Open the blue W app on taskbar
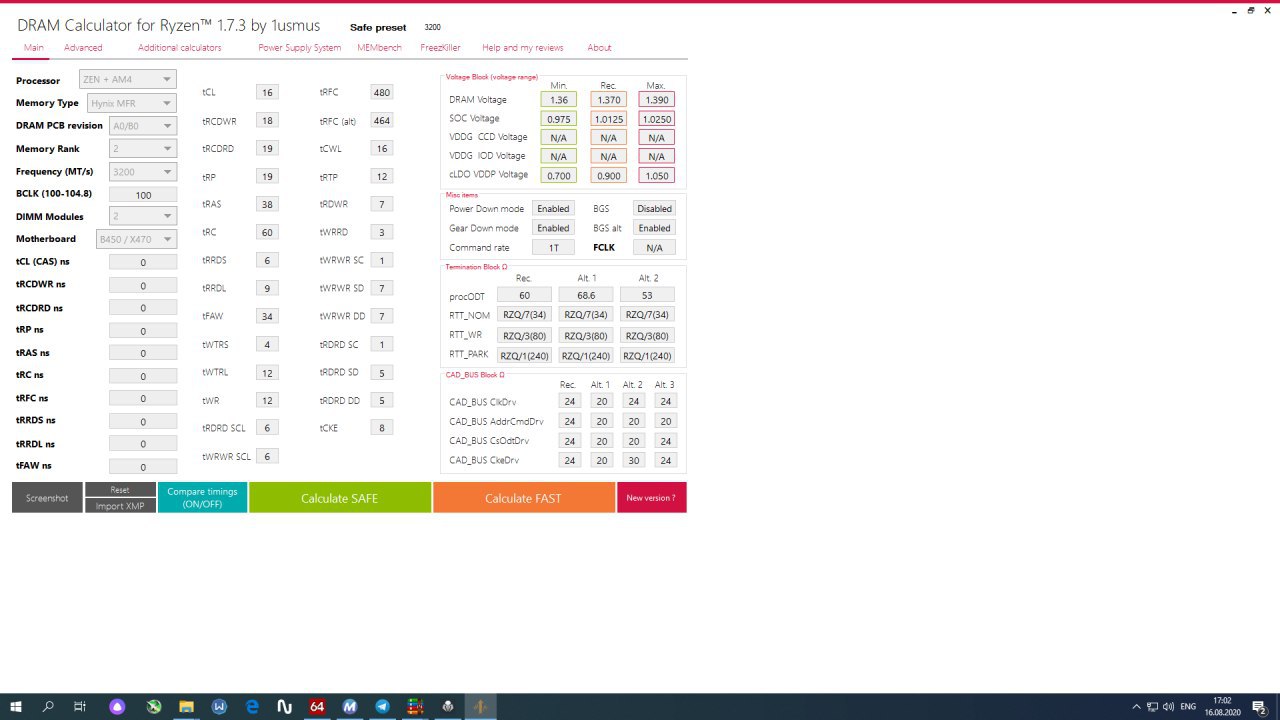The width and height of the screenshot is (1280, 720). [x=219, y=706]
